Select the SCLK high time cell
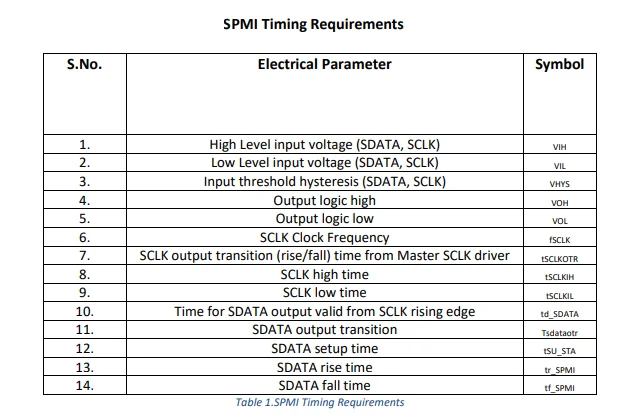Screen dimensions: 642x418 pos(325,274)
